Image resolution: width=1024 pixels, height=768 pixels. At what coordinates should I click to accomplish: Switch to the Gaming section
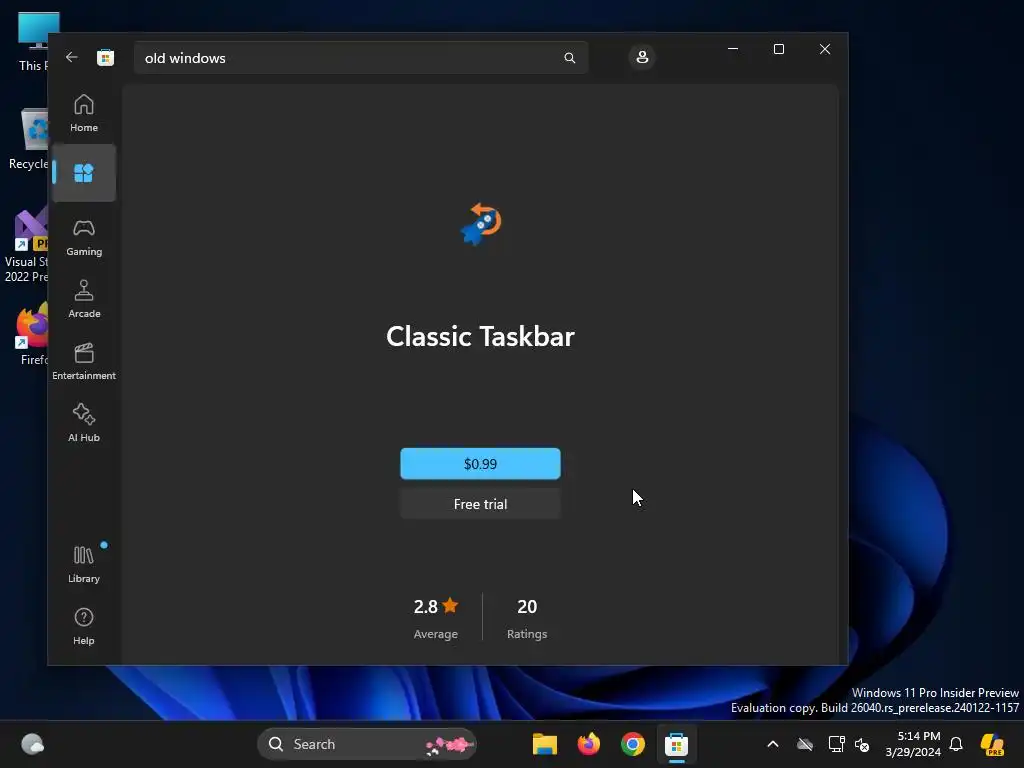84,237
